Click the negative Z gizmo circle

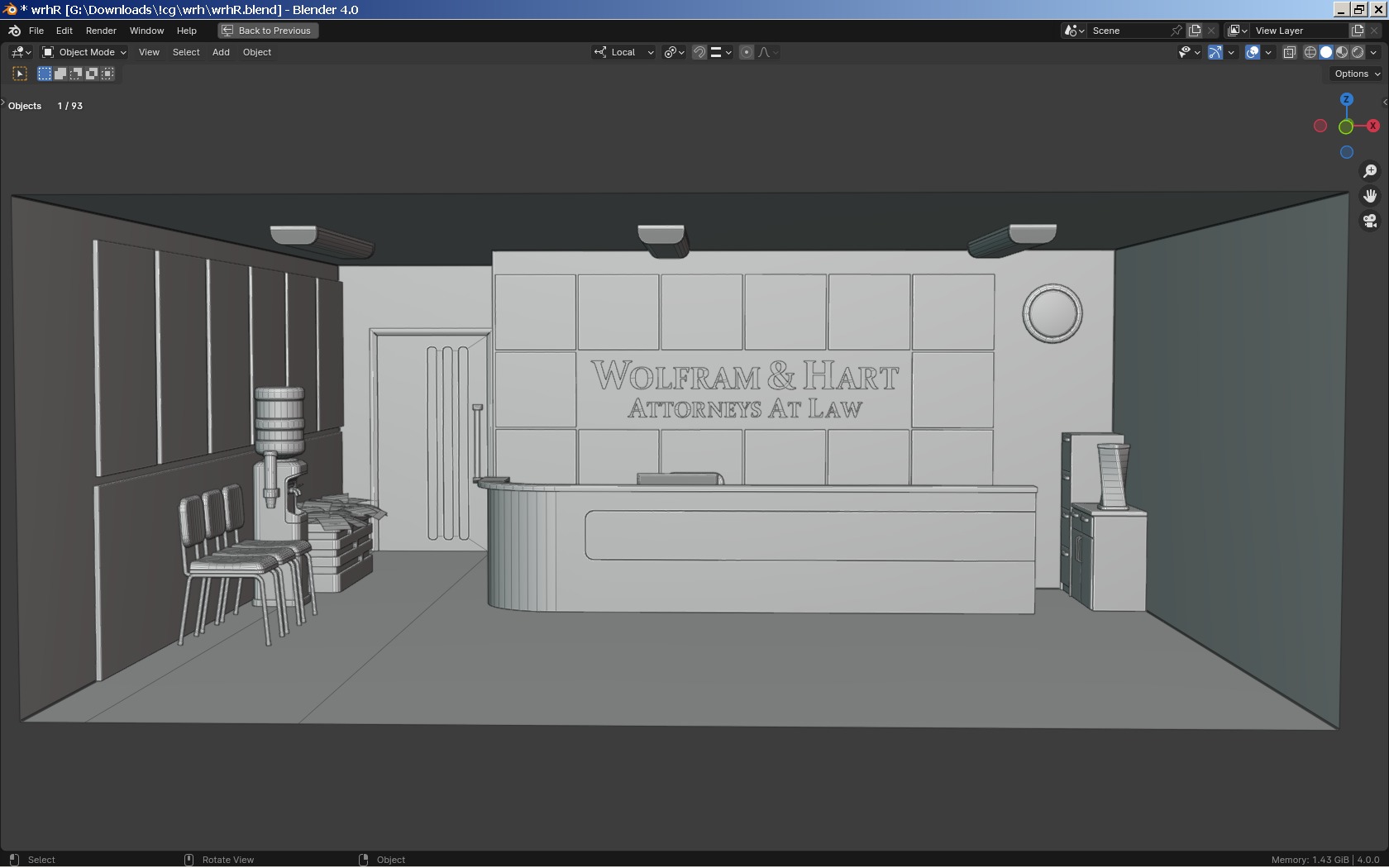(x=1347, y=152)
